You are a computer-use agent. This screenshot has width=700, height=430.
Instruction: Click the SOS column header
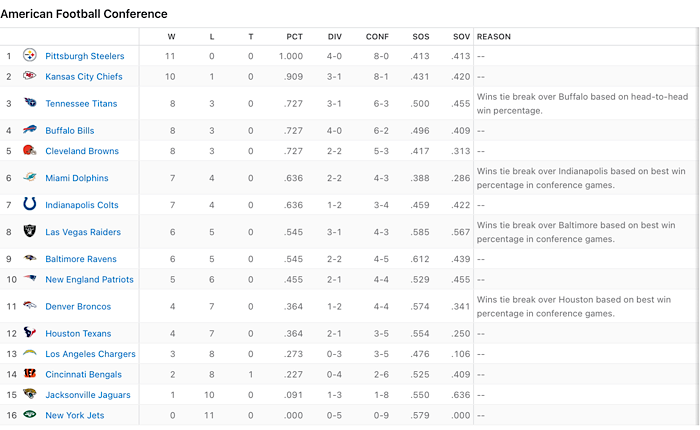421,37
